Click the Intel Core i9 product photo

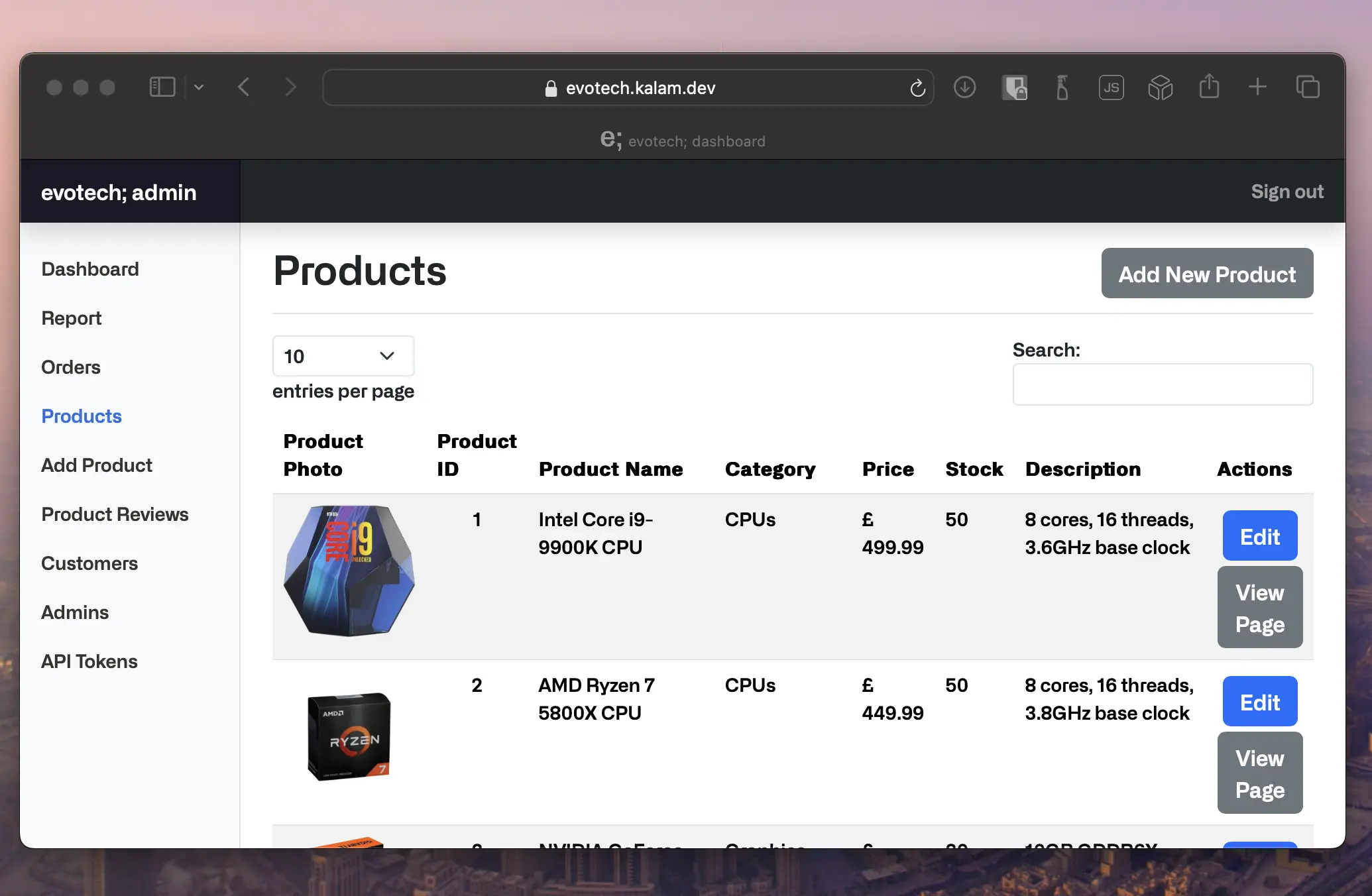(349, 571)
